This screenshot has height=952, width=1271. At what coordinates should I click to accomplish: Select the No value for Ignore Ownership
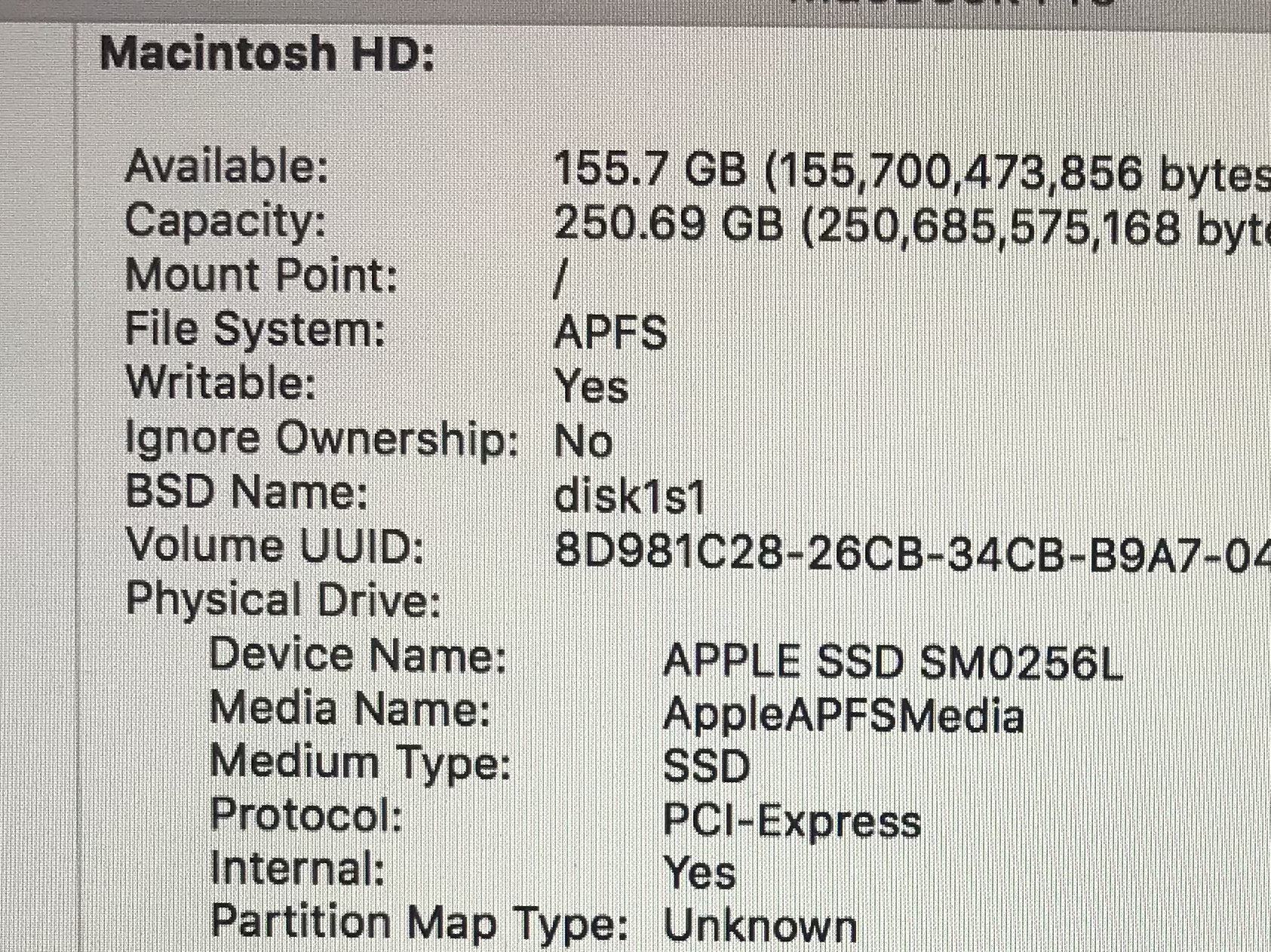tap(583, 441)
